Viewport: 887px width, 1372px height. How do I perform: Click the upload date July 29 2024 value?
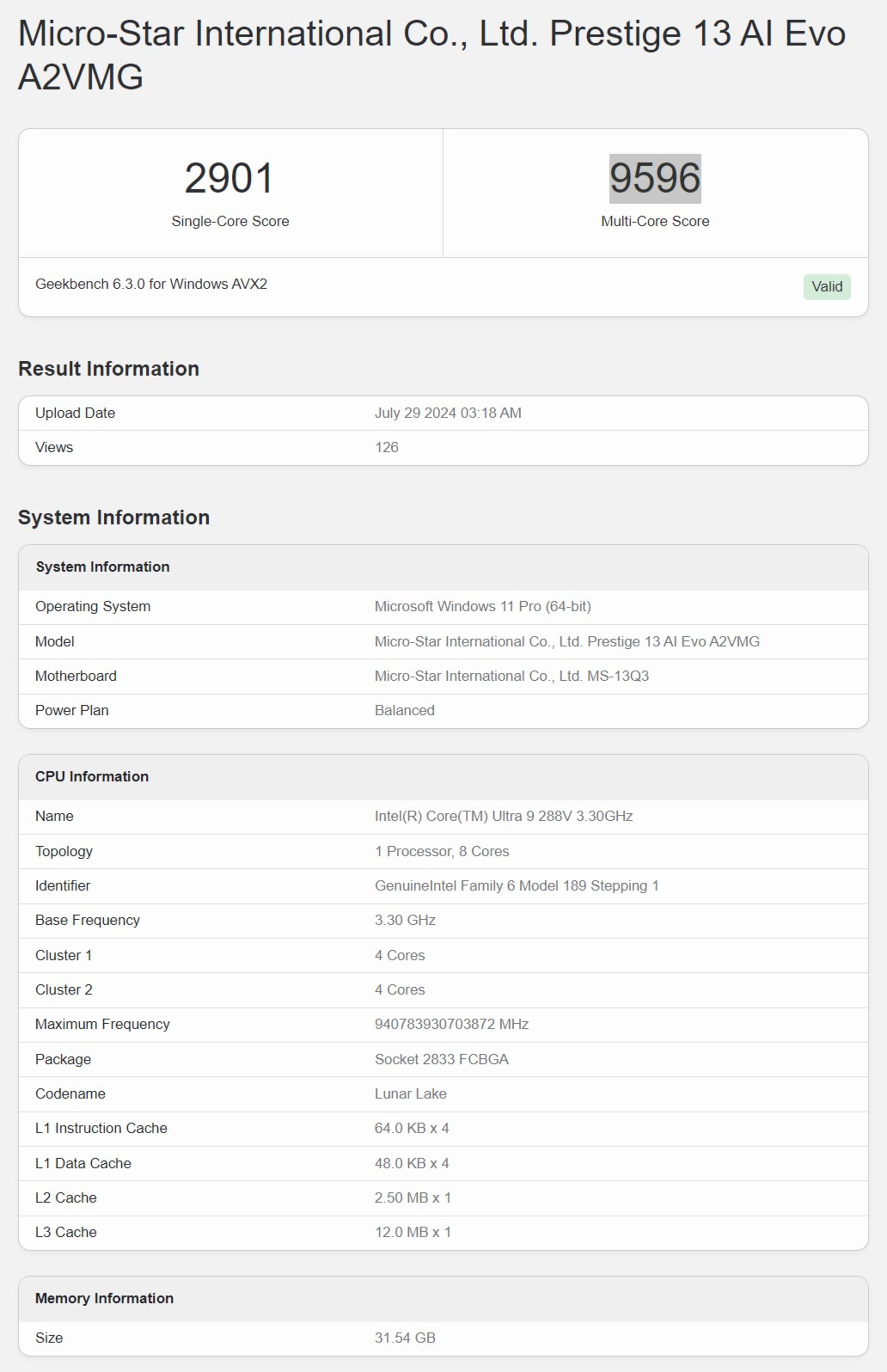click(448, 413)
